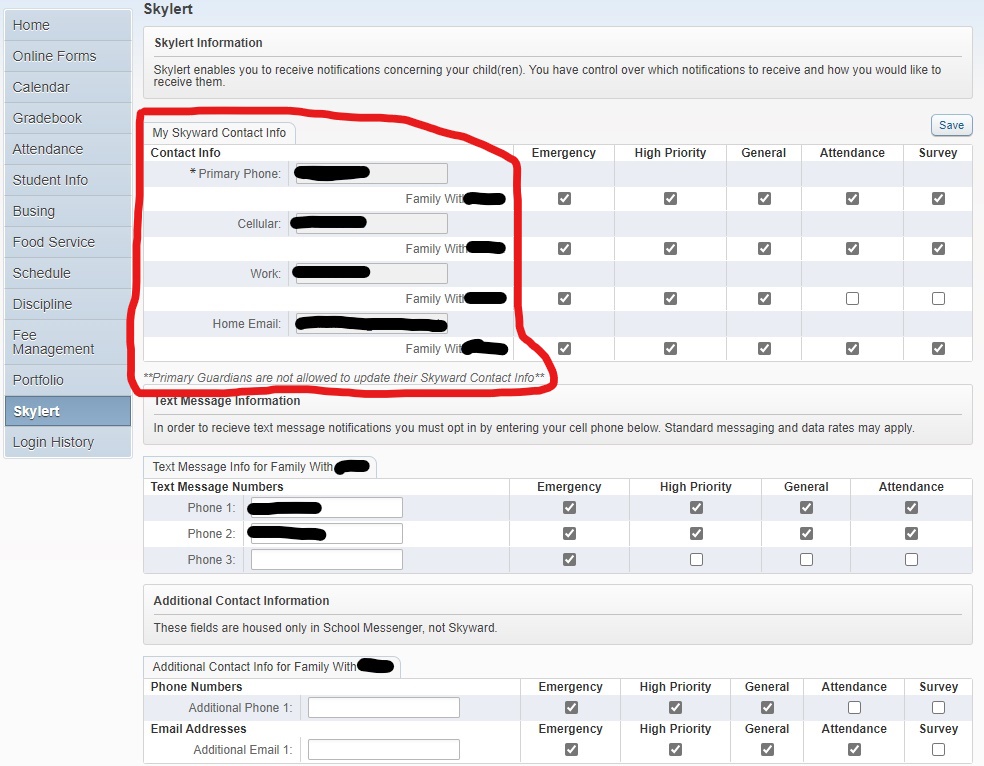This screenshot has height=766, width=984.
Task: Uncheck General for text message Phone 1
Action: 806,507
